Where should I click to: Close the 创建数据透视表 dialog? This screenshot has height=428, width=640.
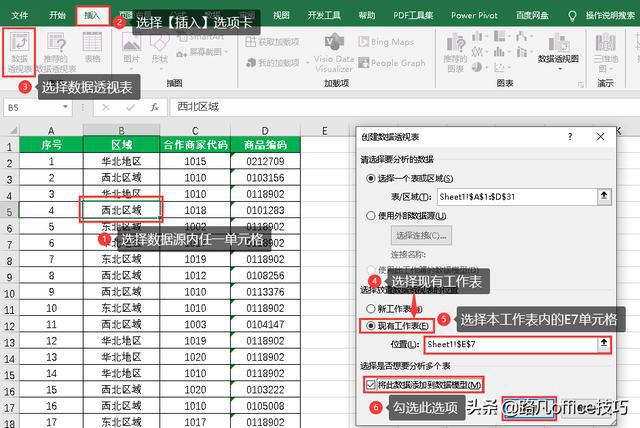pyautogui.click(x=600, y=137)
